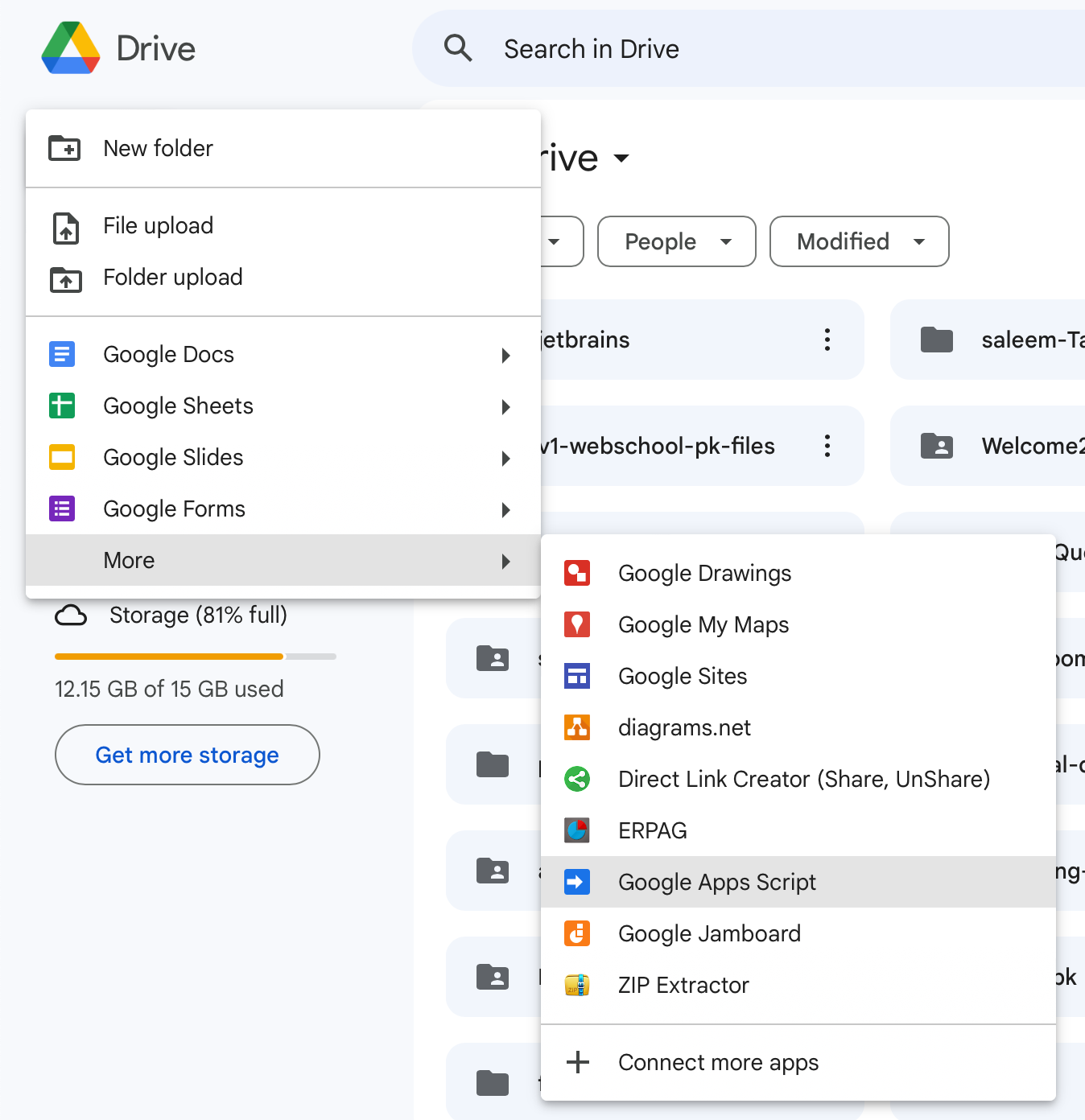Open the Modified filter dropdown
The width and height of the screenshot is (1085, 1120).
pos(860,241)
